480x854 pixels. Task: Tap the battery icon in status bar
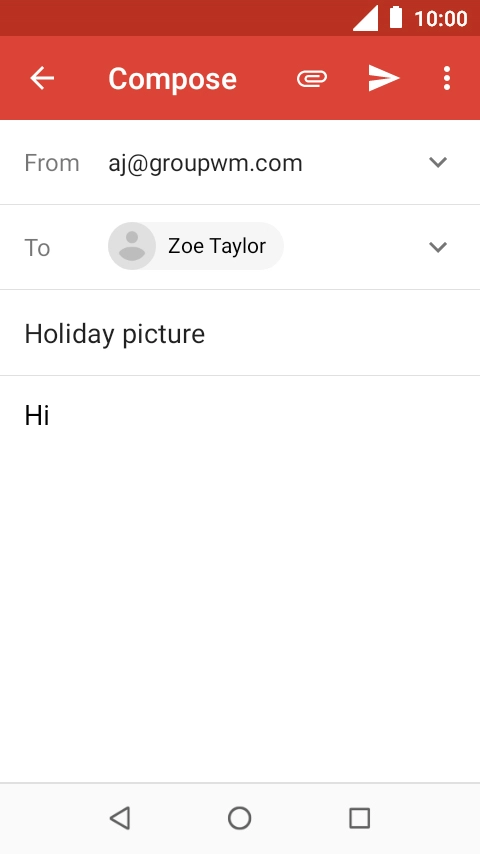(396, 17)
